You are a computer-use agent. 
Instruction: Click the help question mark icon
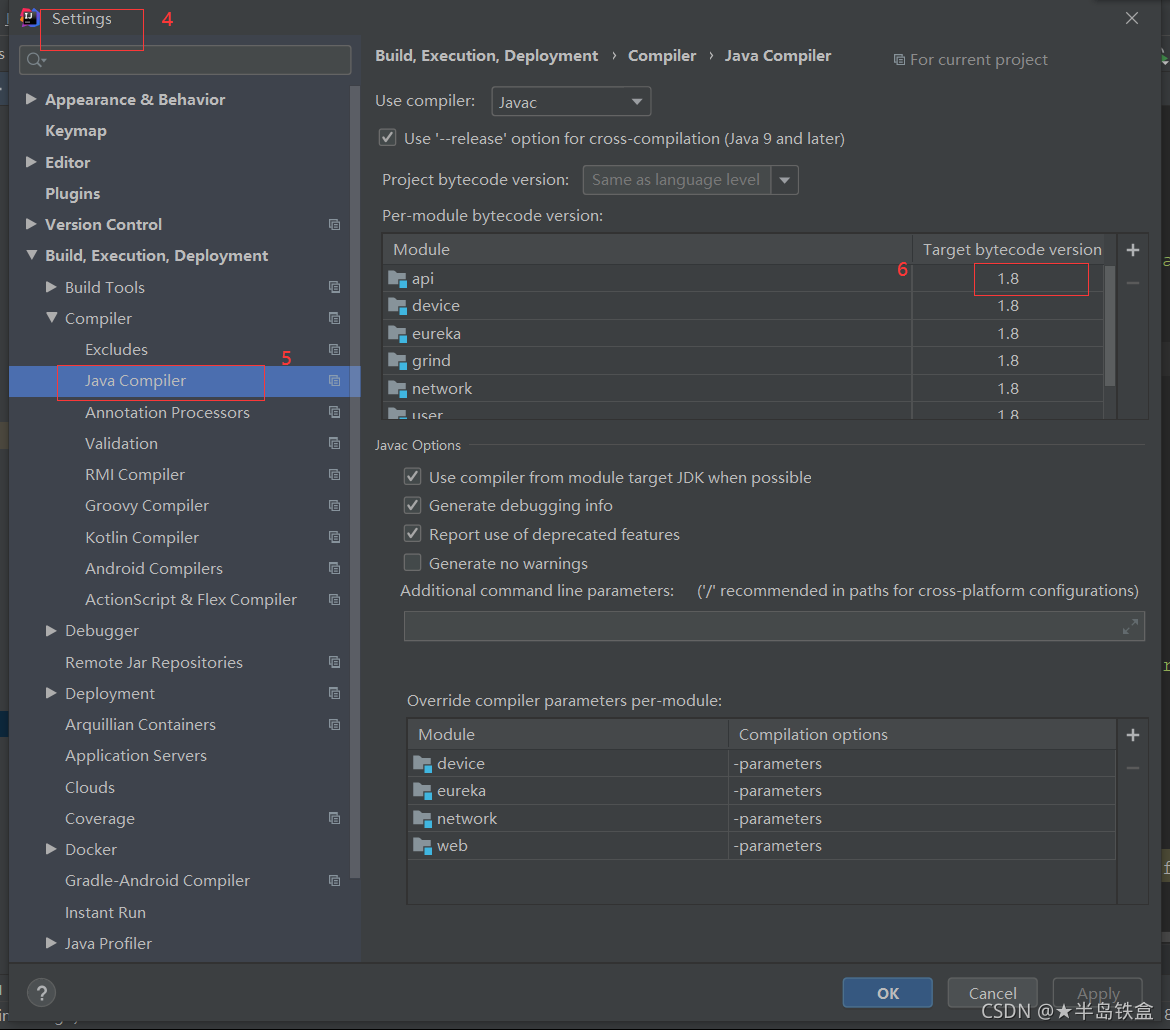pyautogui.click(x=42, y=993)
